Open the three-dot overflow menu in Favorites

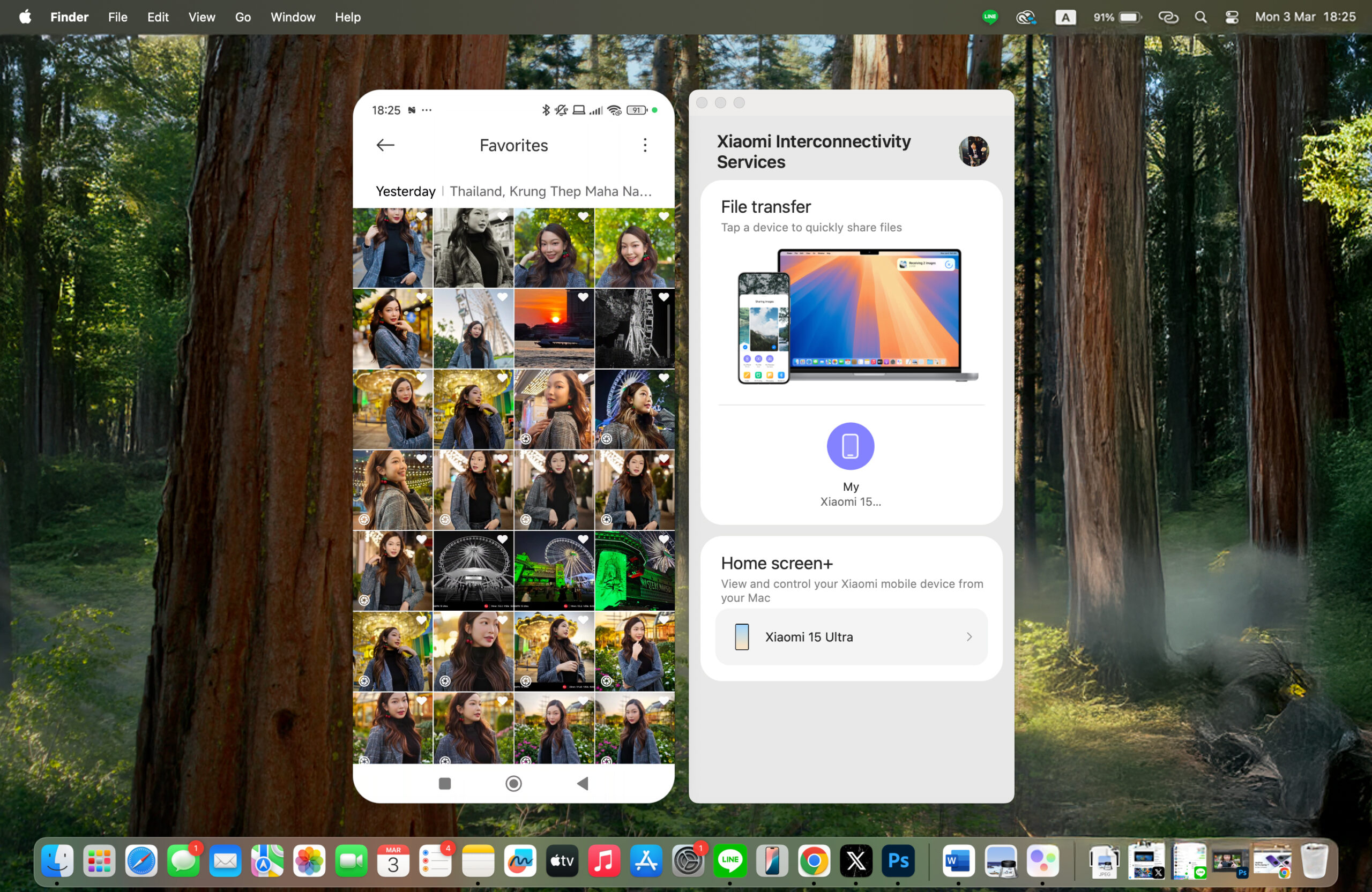pos(645,145)
